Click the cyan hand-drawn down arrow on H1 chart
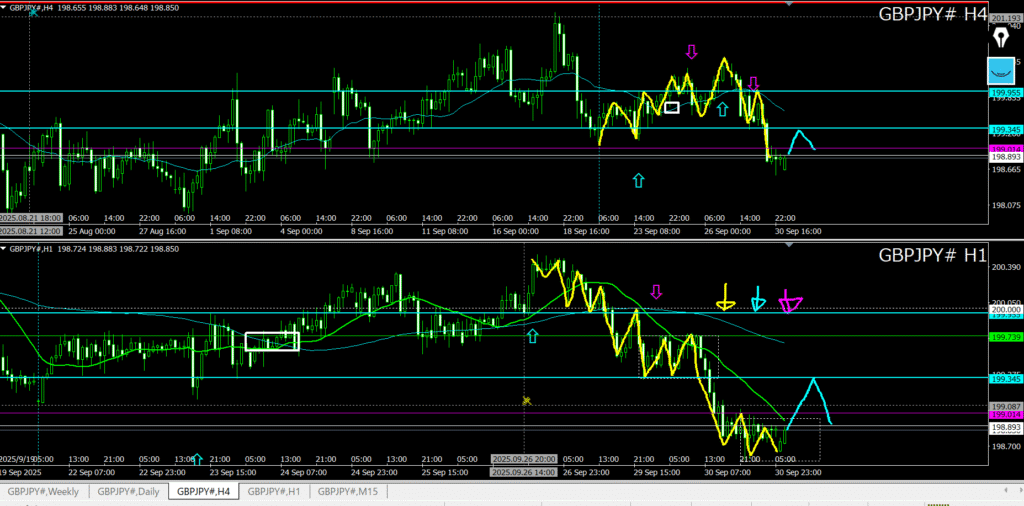Viewport: 1024px width, 506px height. [x=758, y=298]
